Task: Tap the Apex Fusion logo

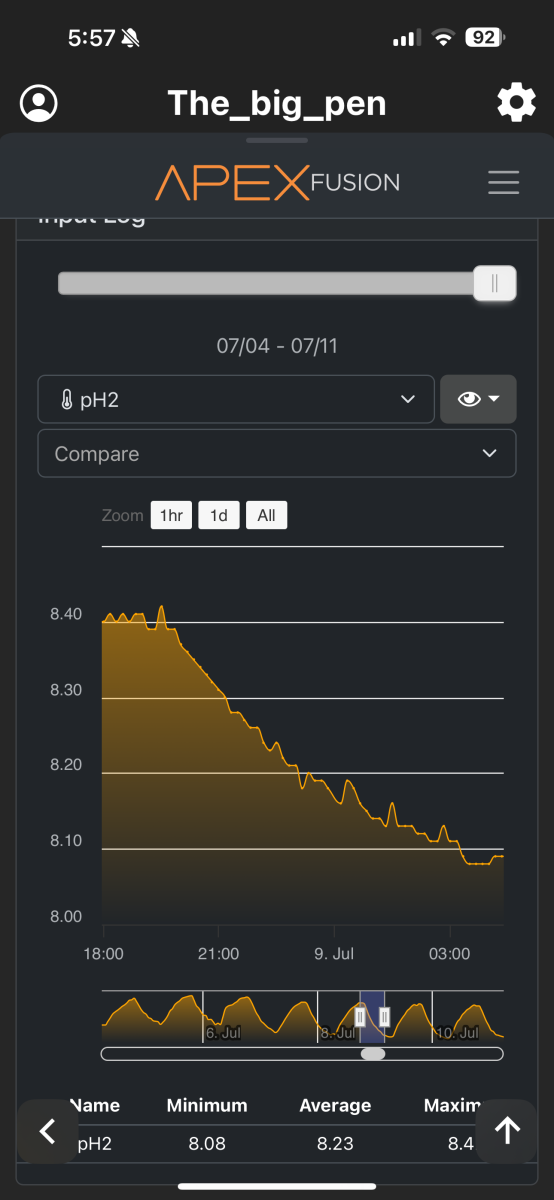Action: [277, 183]
